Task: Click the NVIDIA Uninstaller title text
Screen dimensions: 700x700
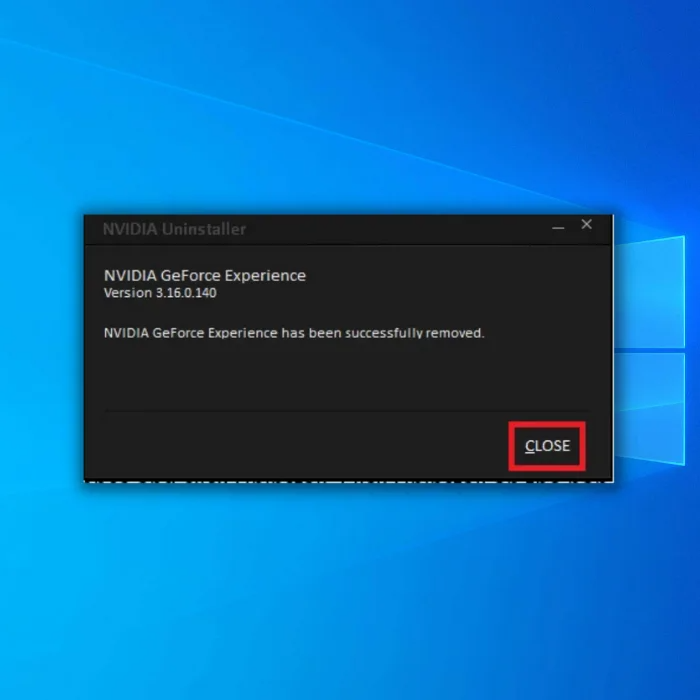Action: [x=175, y=229]
